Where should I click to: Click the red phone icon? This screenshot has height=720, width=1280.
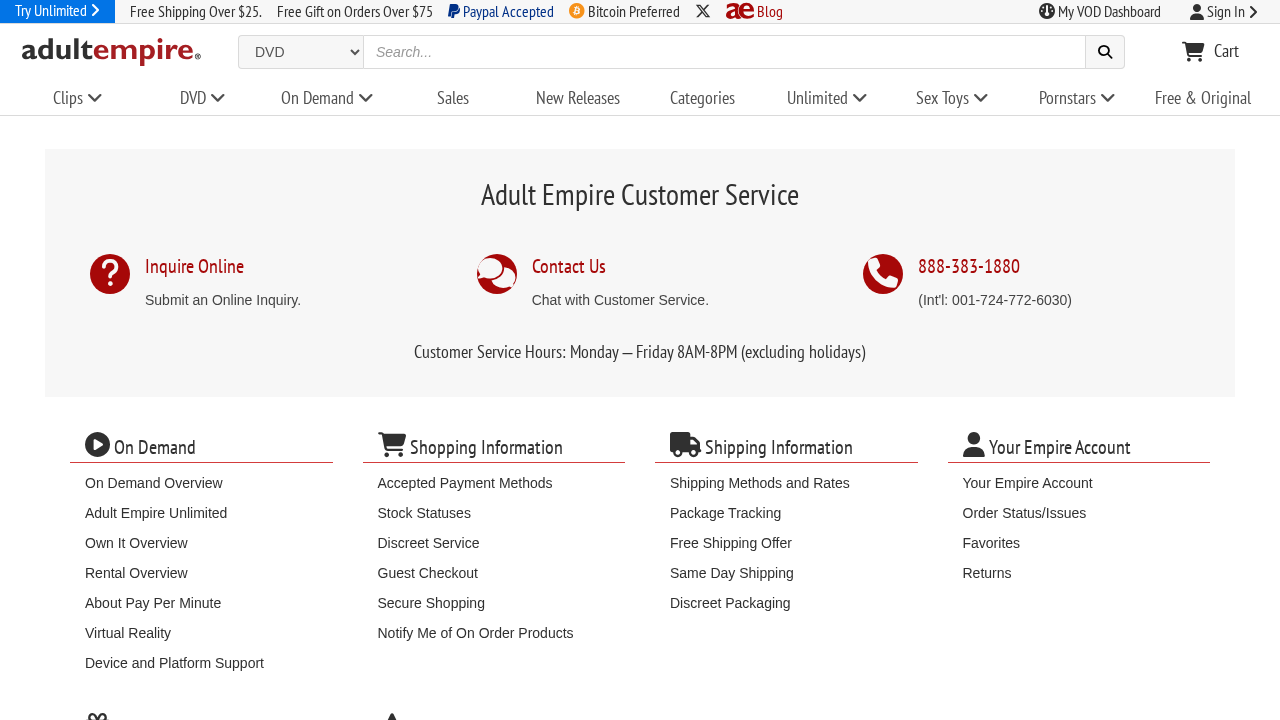click(x=883, y=274)
